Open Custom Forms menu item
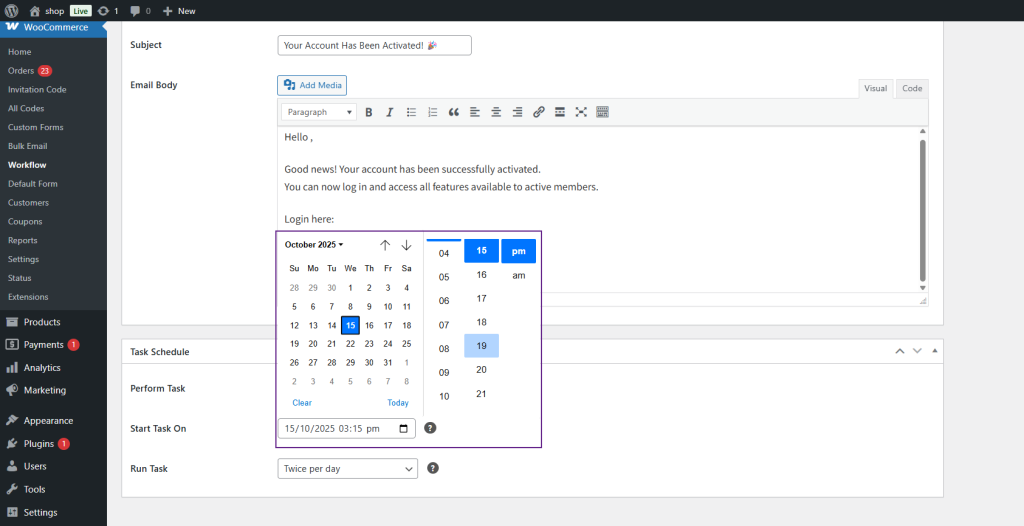Image resolution: width=1024 pixels, height=526 pixels. [x=35, y=127]
